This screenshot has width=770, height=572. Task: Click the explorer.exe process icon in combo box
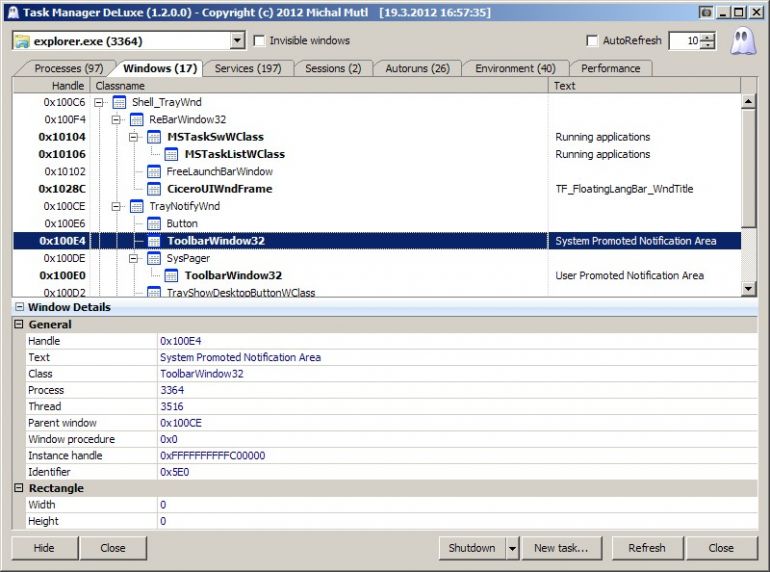(22, 41)
